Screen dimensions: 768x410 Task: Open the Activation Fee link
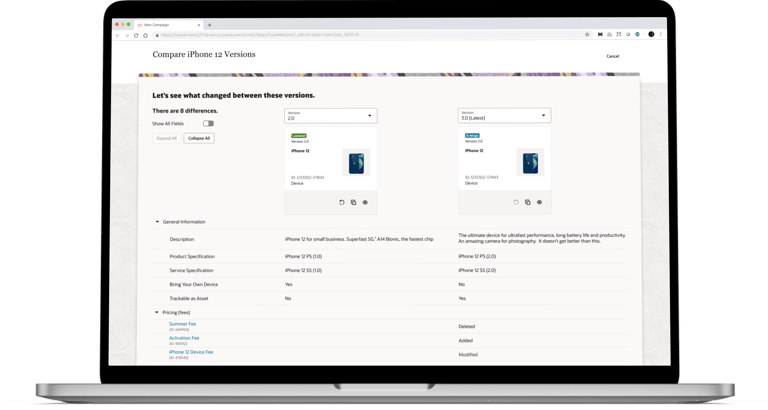click(184, 338)
